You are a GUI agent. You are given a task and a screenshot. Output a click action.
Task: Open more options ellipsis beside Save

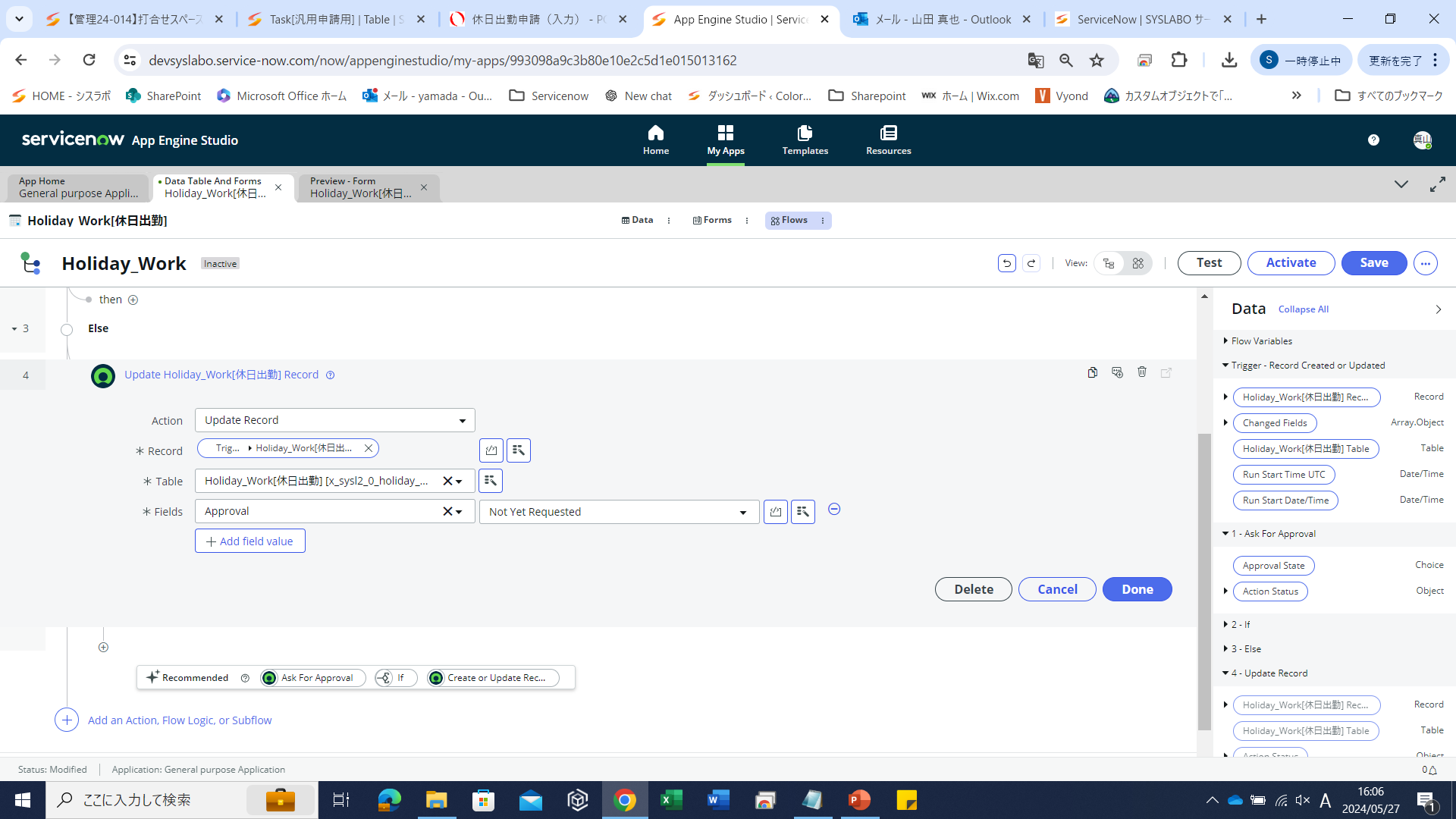coord(1426,263)
